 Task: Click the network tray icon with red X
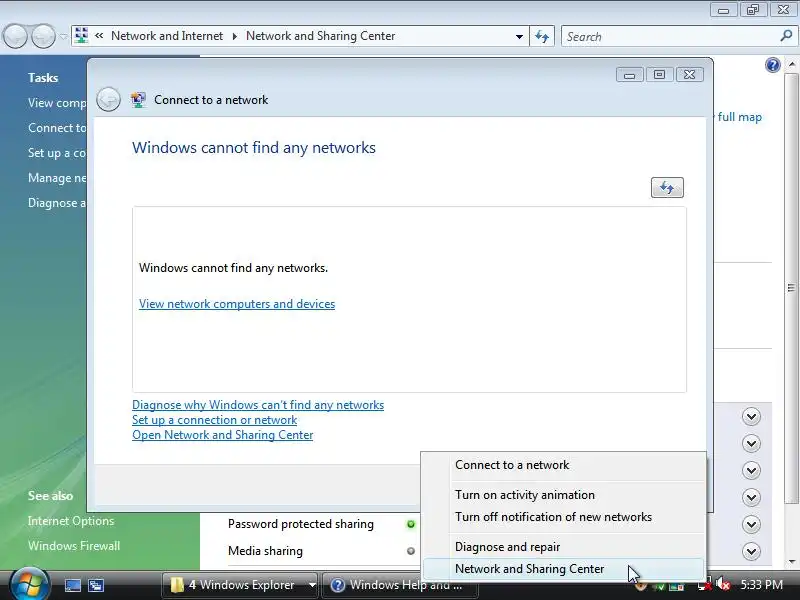coord(705,585)
